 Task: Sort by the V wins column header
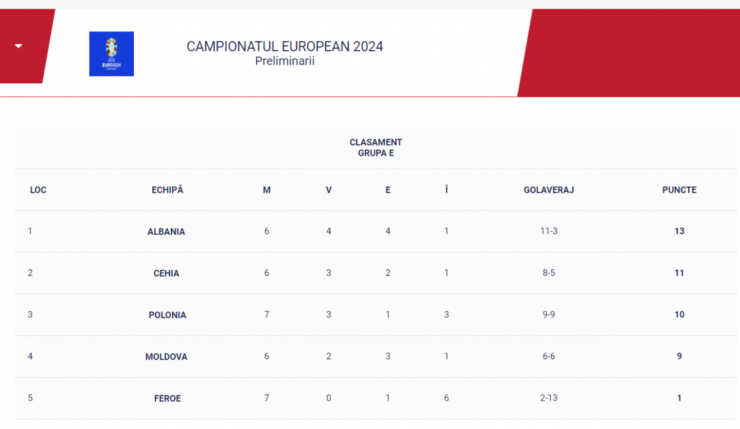pos(328,190)
